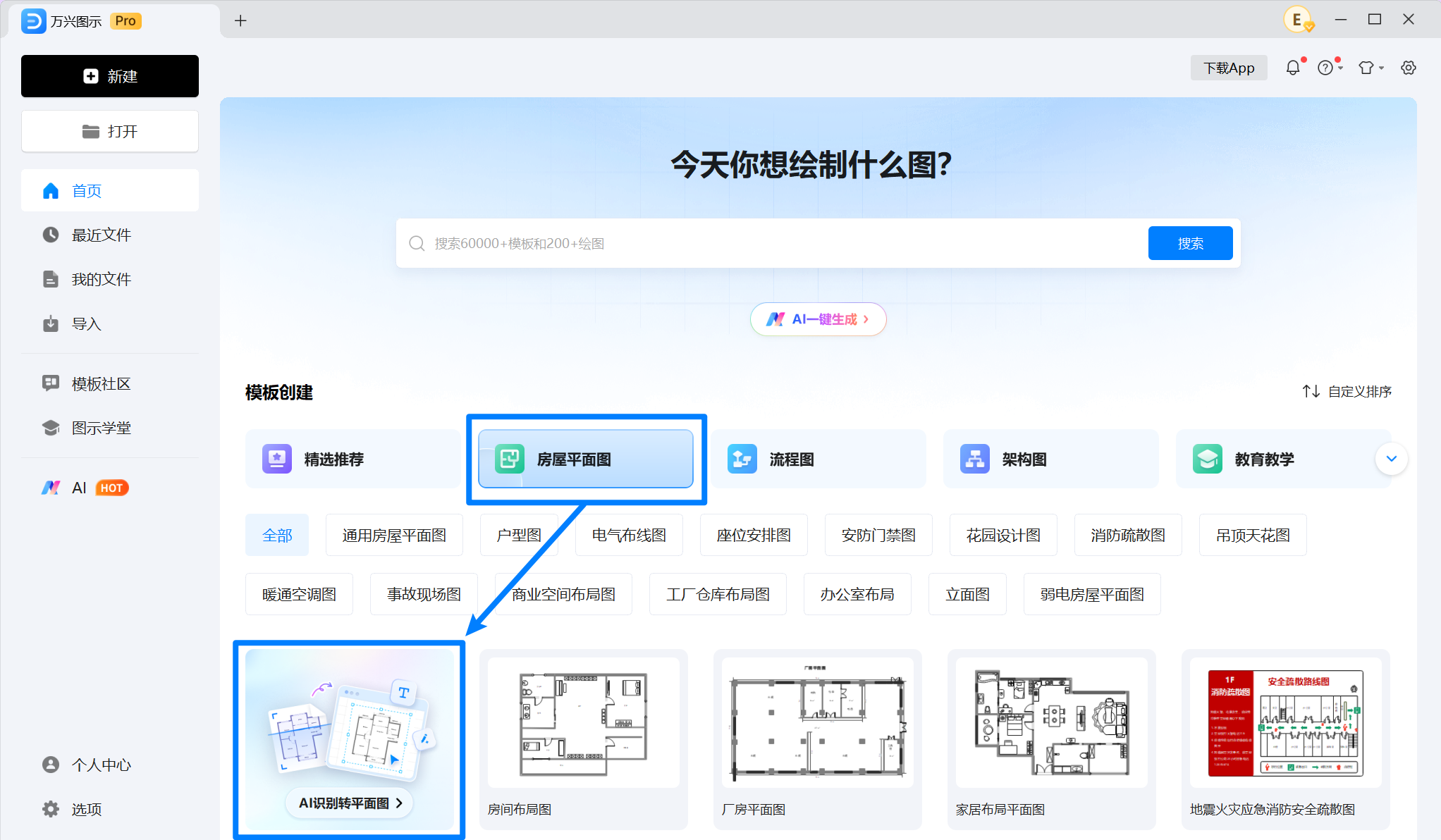Select the 电气布线图 filter tag
Screen dimensions: 1441x840
(x=629, y=535)
